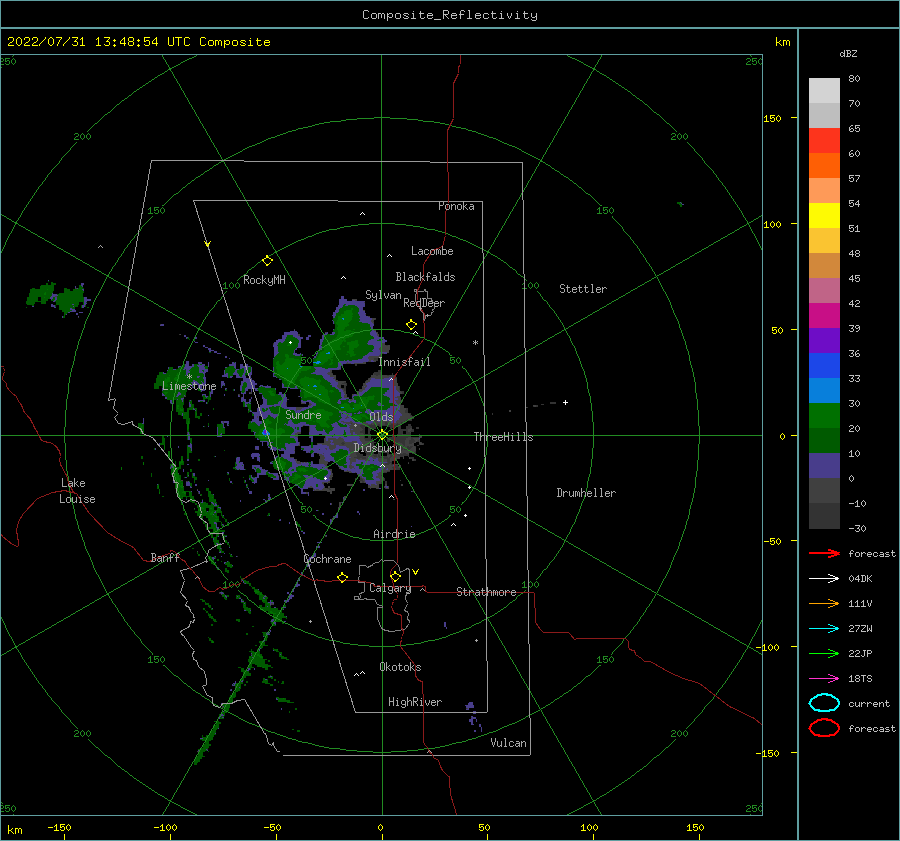Click the lightest gray swatch near 80 dBZ
This screenshot has width=900, height=841.
tap(824, 91)
